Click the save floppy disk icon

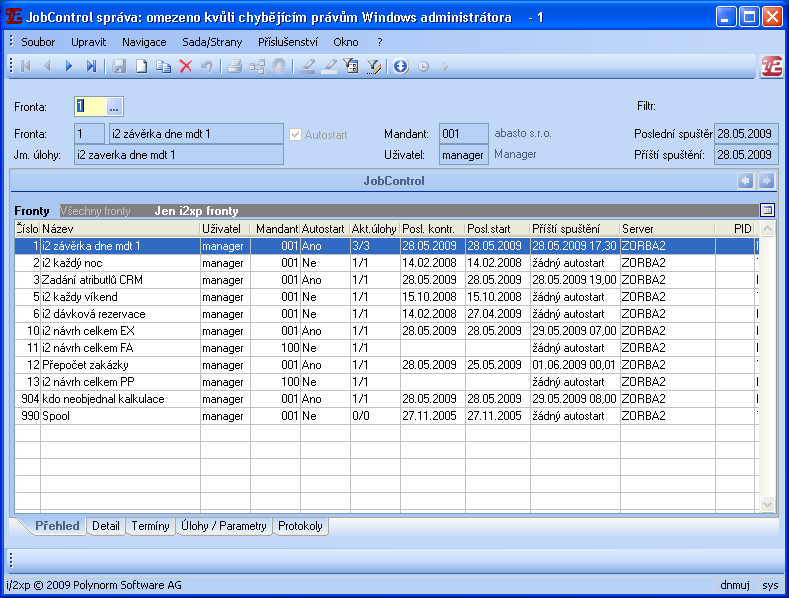119,66
